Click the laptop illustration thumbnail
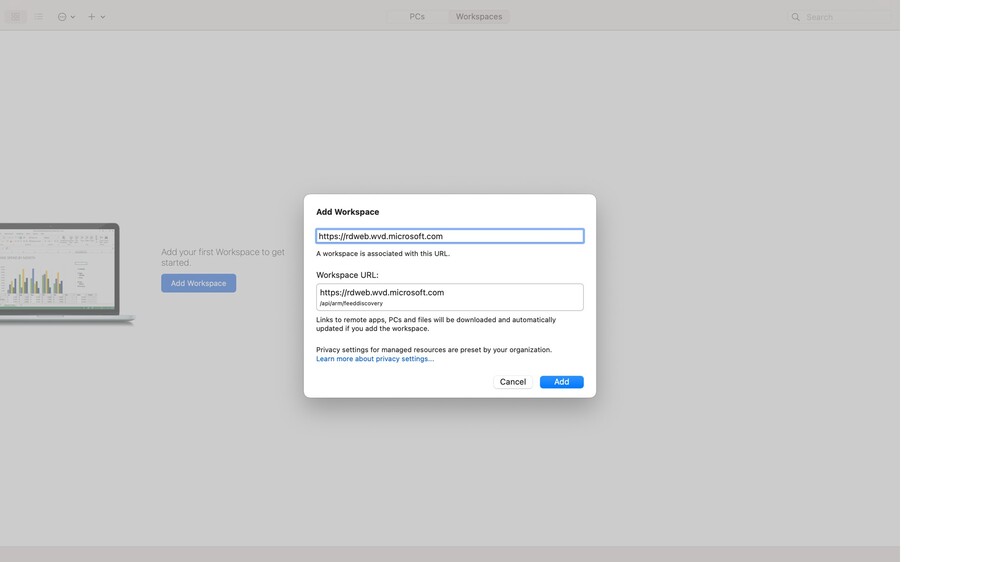 60,272
